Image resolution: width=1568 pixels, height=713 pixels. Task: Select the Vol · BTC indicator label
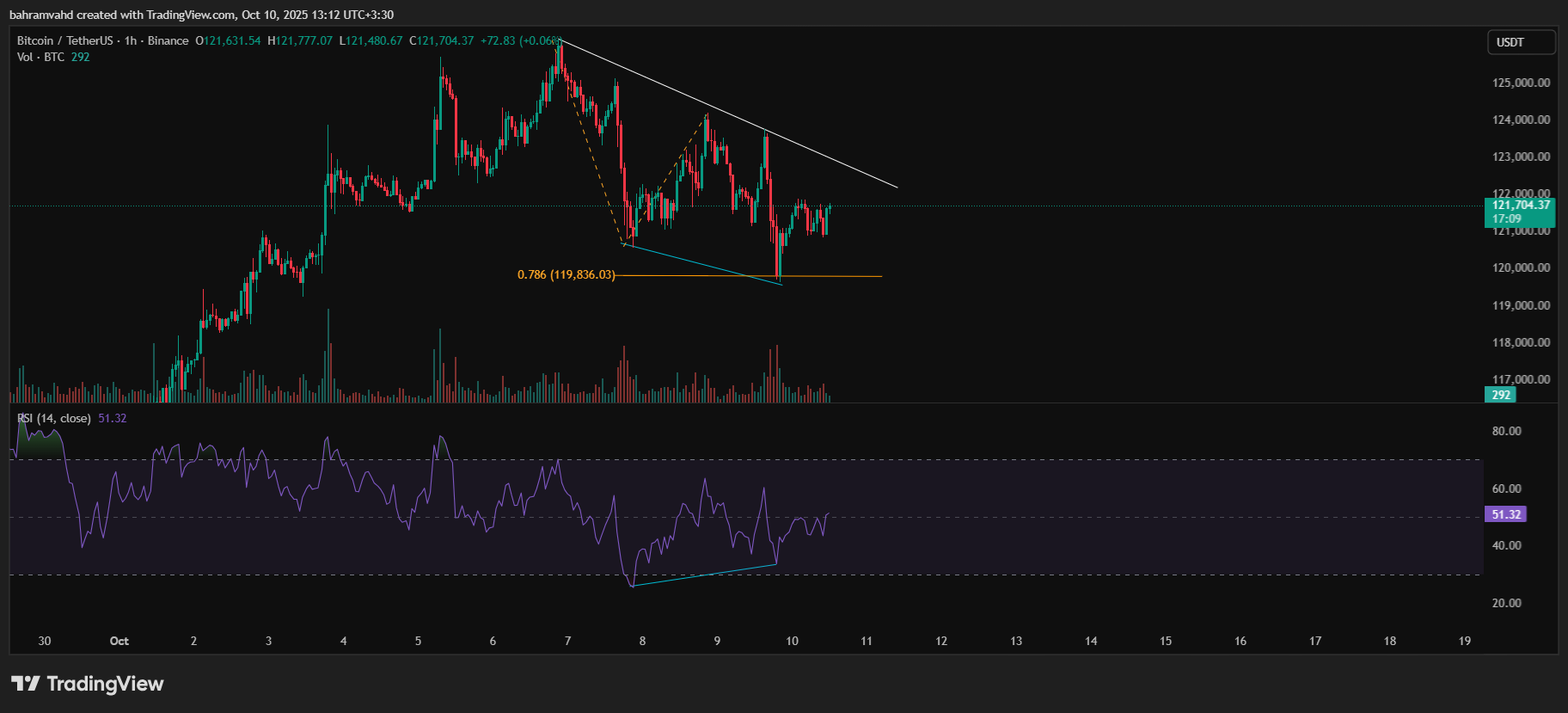point(40,57)
